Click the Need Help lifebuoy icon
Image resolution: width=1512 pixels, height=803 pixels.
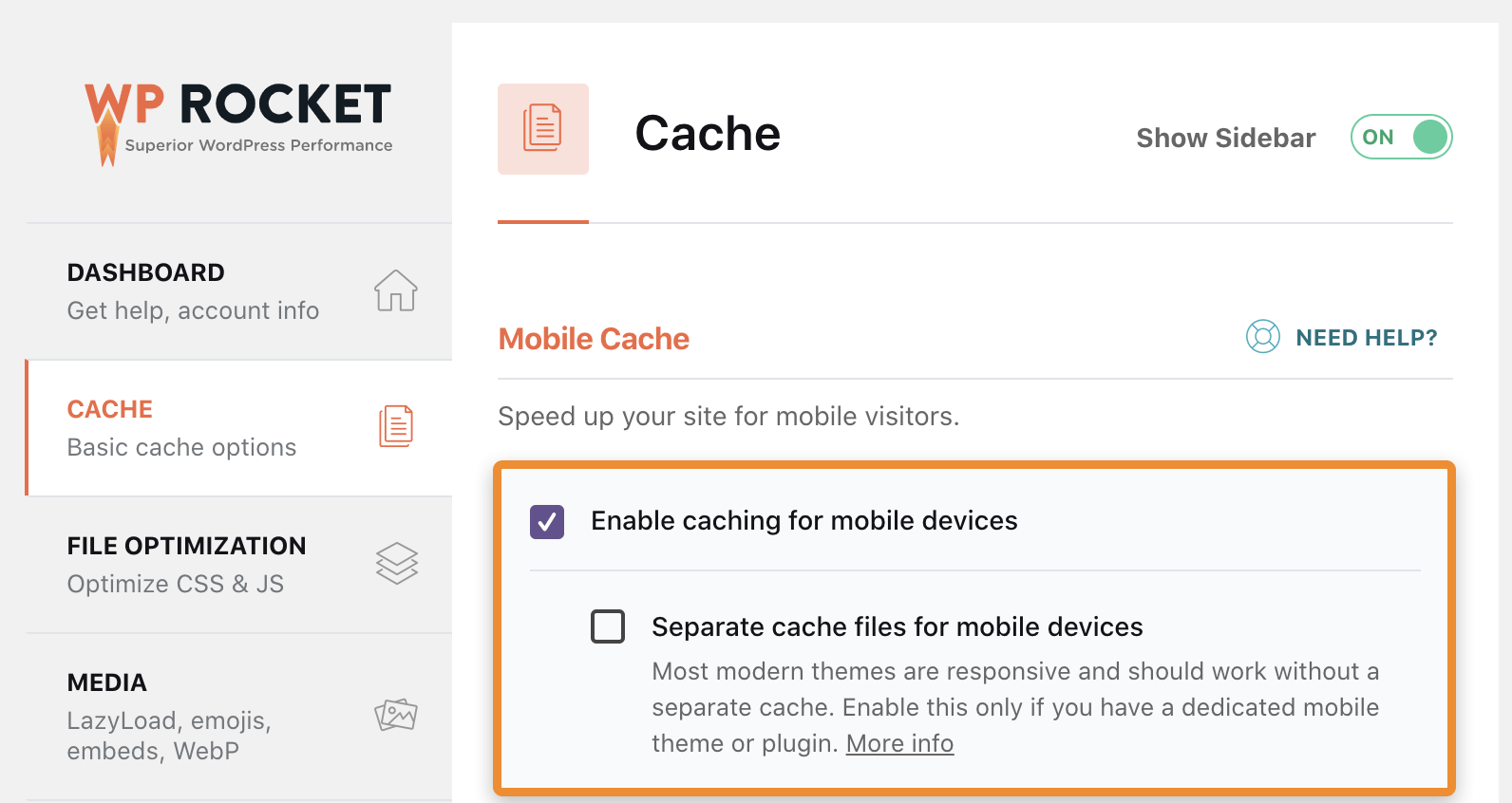click(1262, 337)
